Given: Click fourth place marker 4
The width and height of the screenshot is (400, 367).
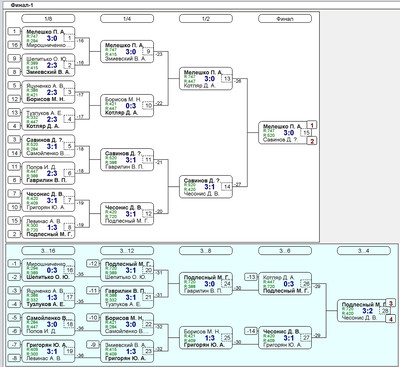Looking at the screenshot, I should 391,319.
